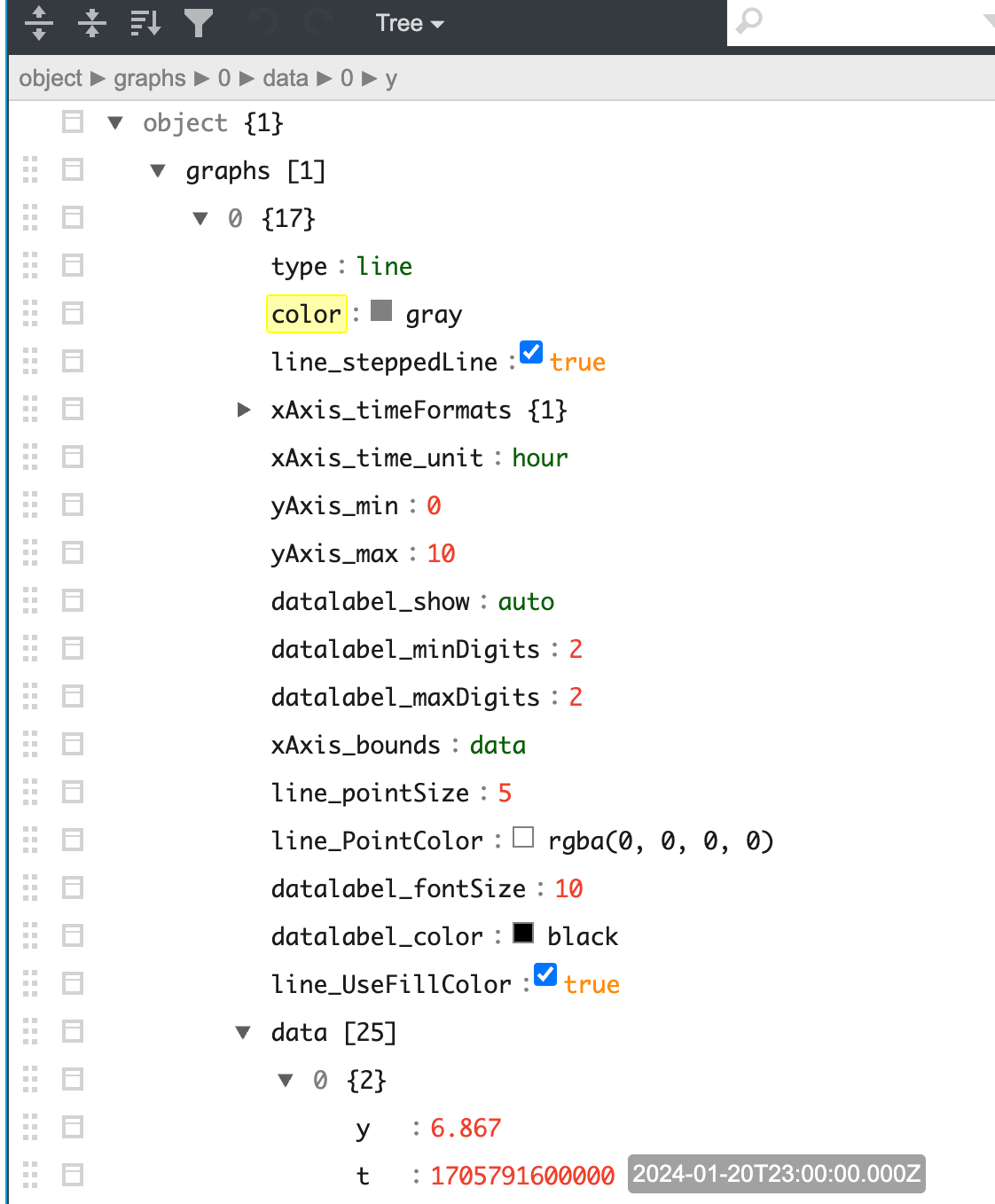Grab drag handle of line_PointColor row
Image resolution: width=995 pixels, height=1204 pixels.
(x=30, y=840)
